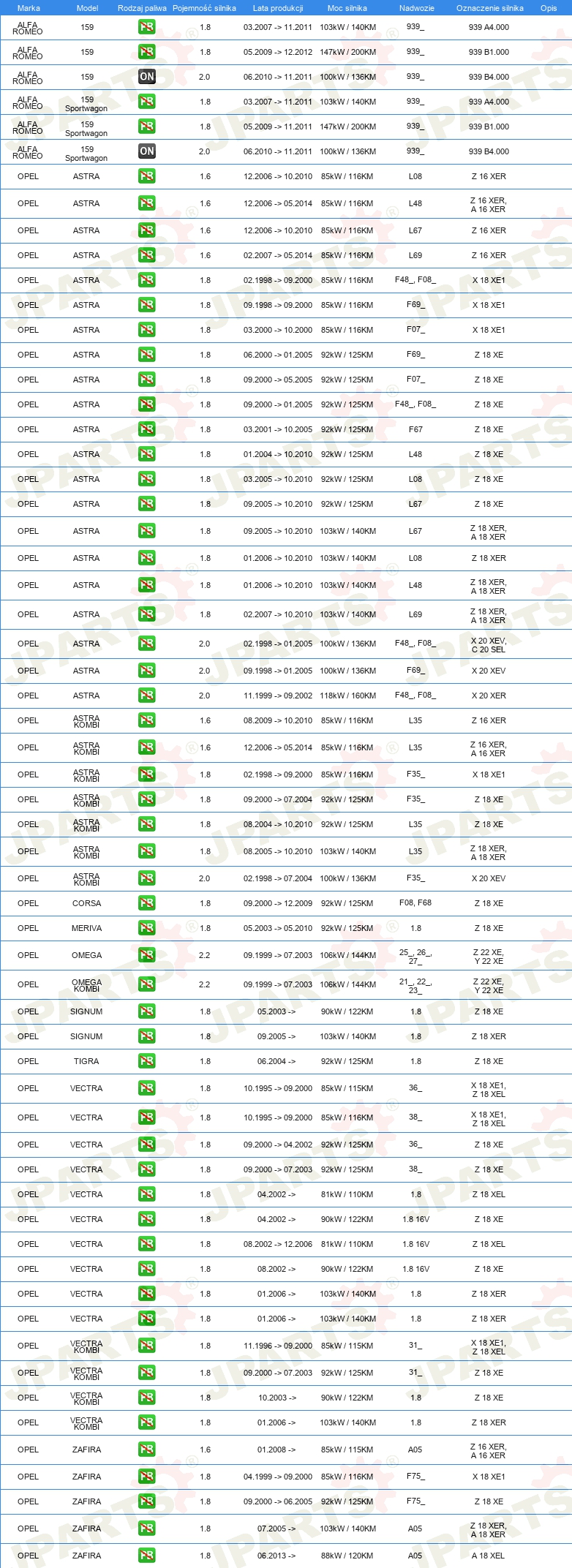Click the Rodzaj paliwa column header
Viewport: 572px width, 1568px height.
(x=142, y=8)
